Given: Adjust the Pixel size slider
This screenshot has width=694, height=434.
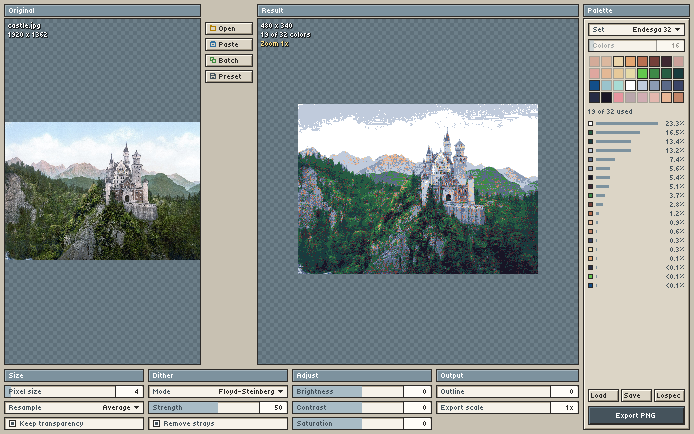Looking at the screenshot, I should point(60,392).
